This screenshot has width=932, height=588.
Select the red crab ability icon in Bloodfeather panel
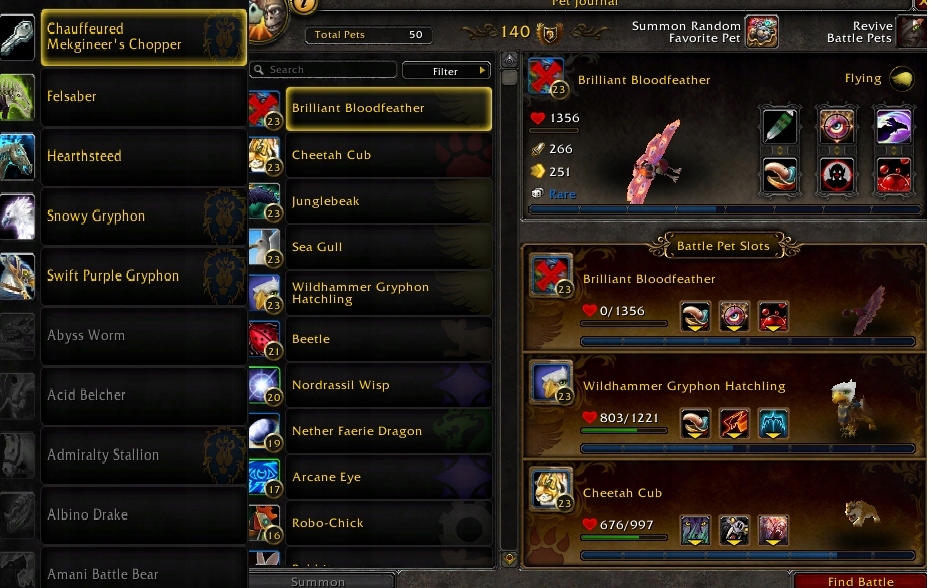893,176
